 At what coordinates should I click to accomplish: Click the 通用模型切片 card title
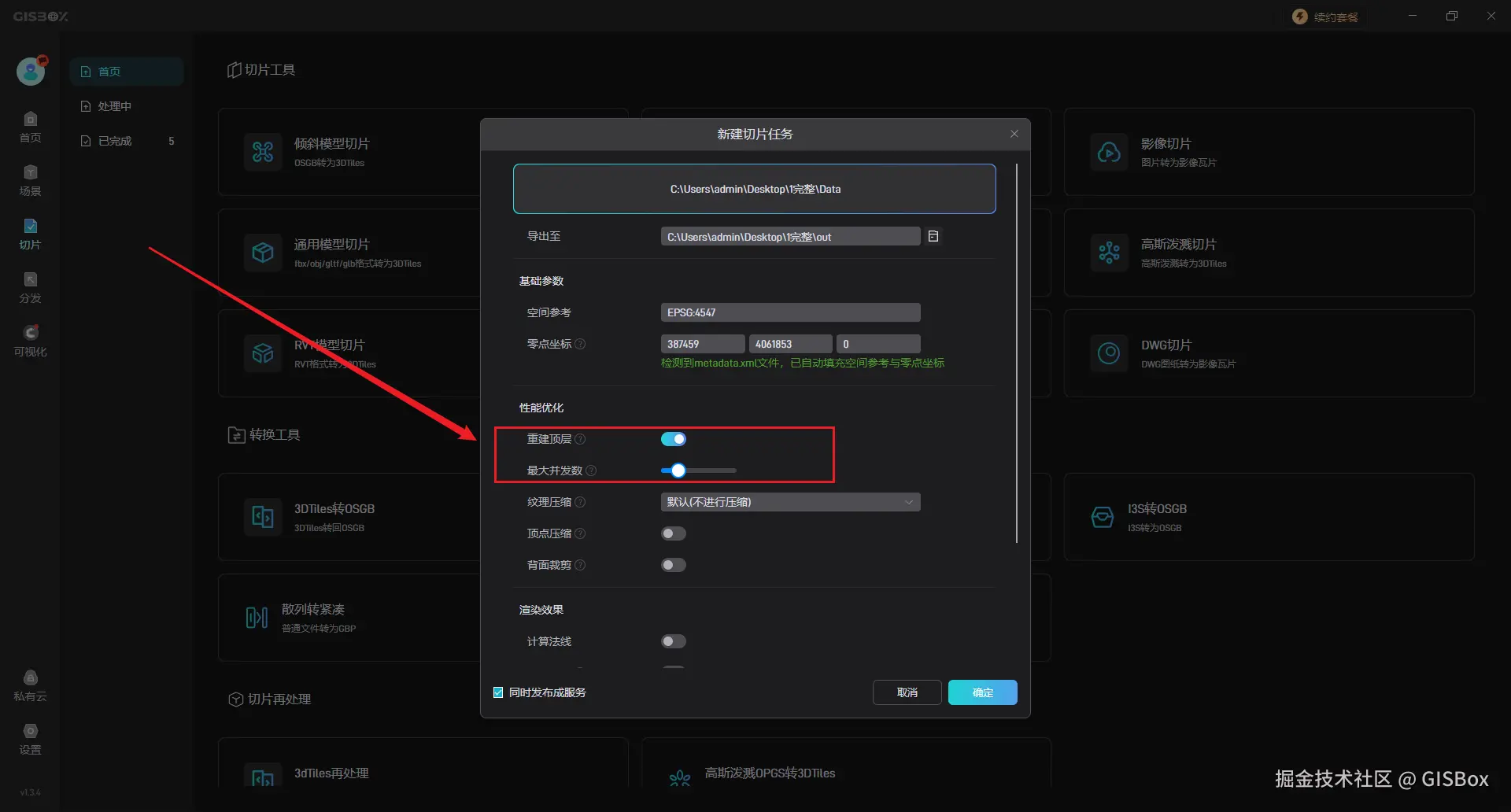(331, 244)
